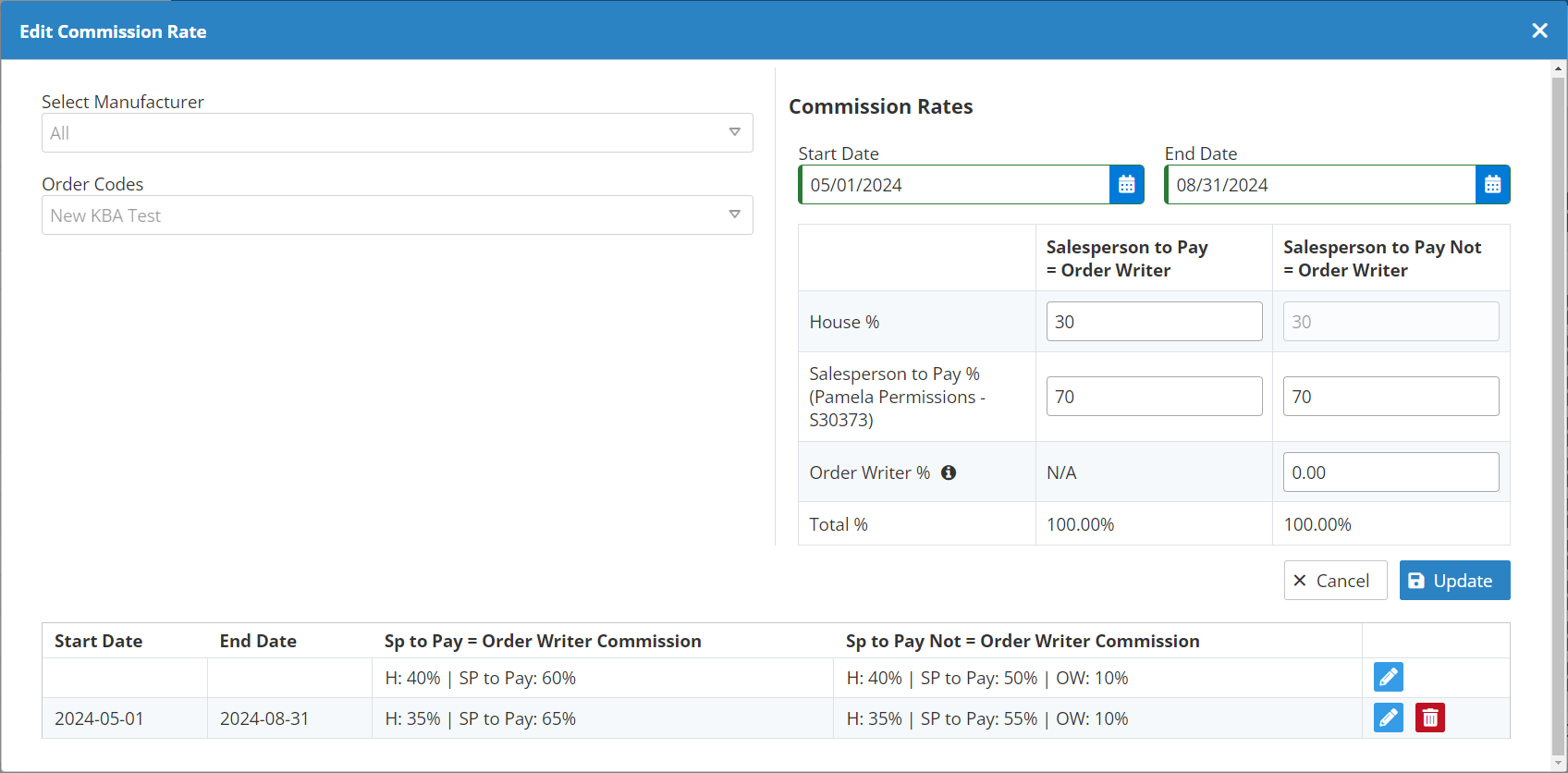Image resolution: width=1568 pixels, height=773 pixels.
Task: Click the vertical scrollbar track
Action: pos(1559,416)
